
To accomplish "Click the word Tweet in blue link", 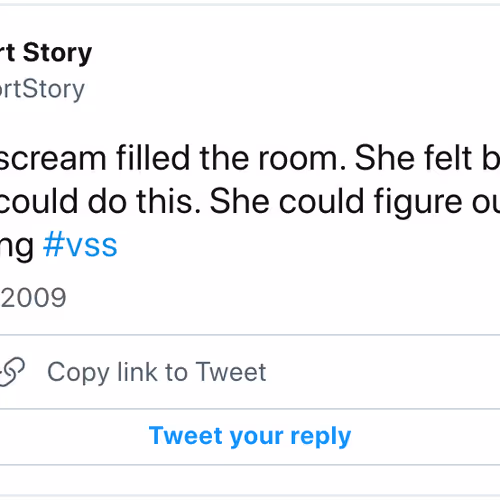I will [186, 435].
